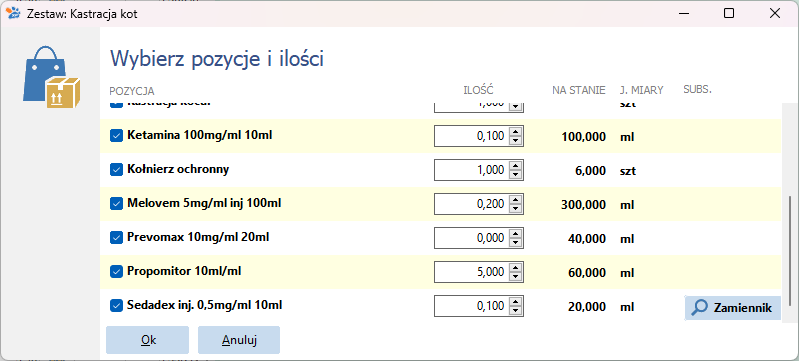Increase Sedadex quantity with up arrow
Screen dimensions: 799x361
[x=516, y=302]
